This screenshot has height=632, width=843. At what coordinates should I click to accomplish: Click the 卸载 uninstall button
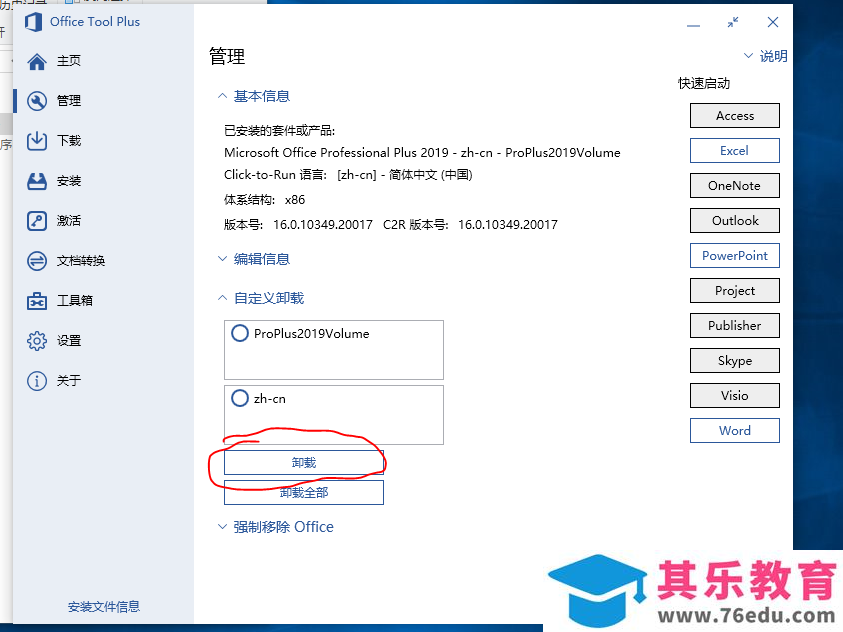pos(304,463)
